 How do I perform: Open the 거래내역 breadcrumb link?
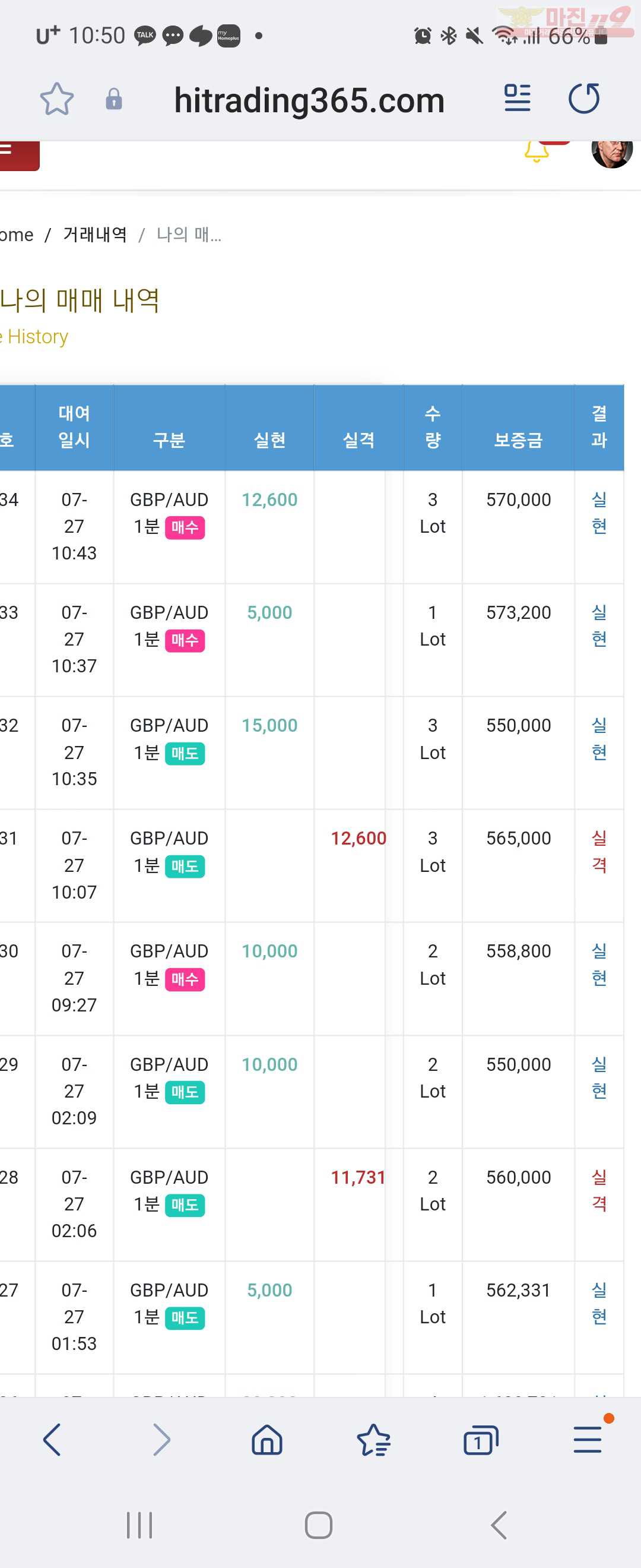pos(95,235)
